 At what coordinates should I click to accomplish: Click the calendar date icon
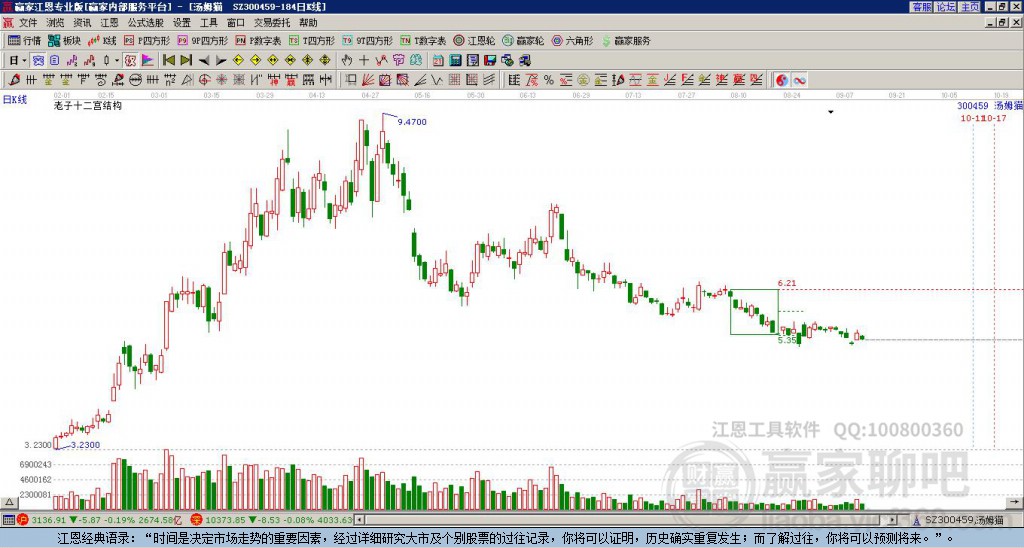[x=438, y=61]
